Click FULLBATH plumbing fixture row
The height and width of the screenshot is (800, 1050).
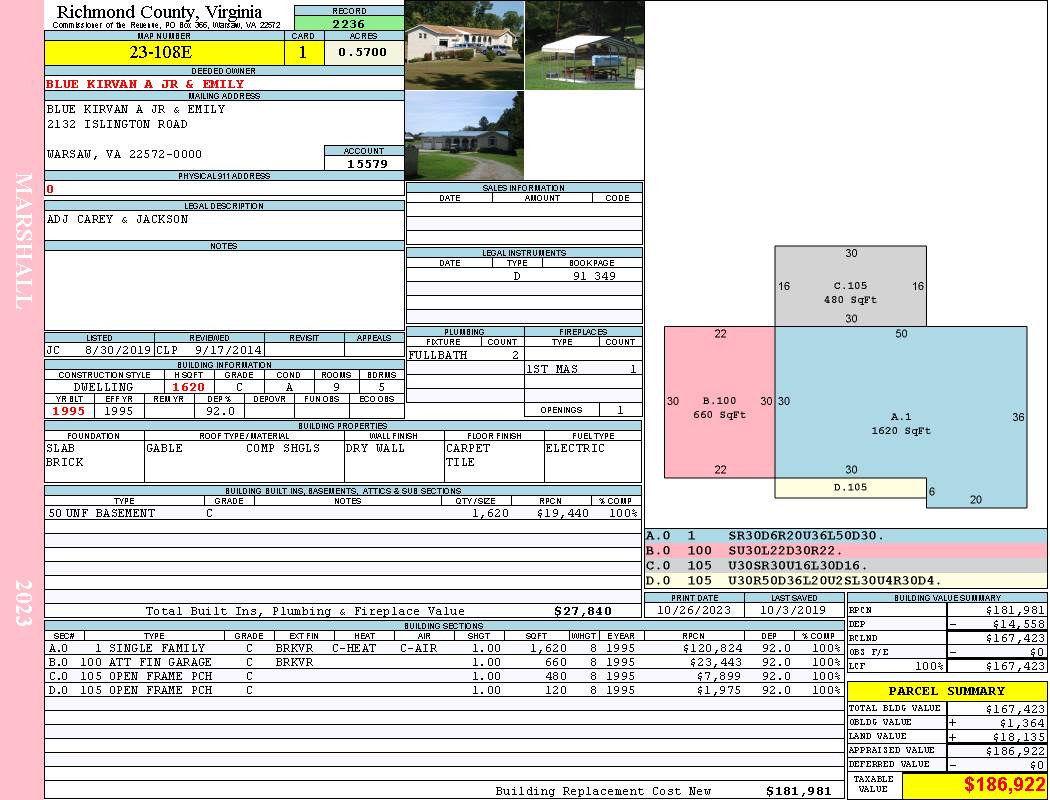(x=465, y=355)
